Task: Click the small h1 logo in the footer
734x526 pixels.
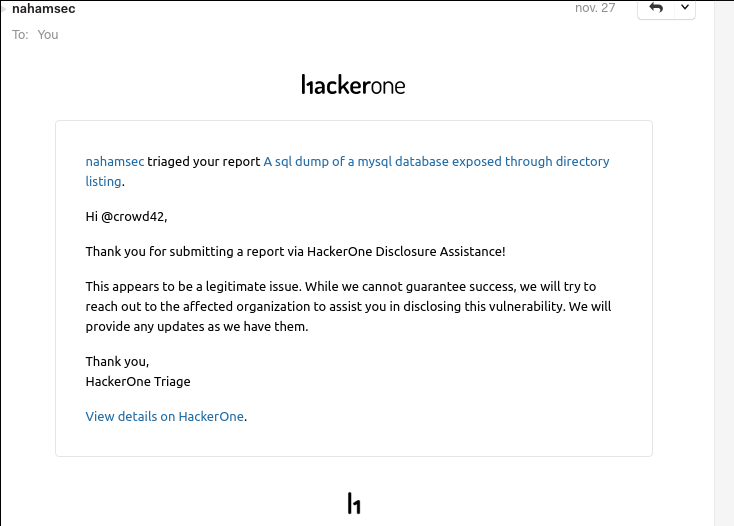Action: pyautogui.click(x=353, y=503)
